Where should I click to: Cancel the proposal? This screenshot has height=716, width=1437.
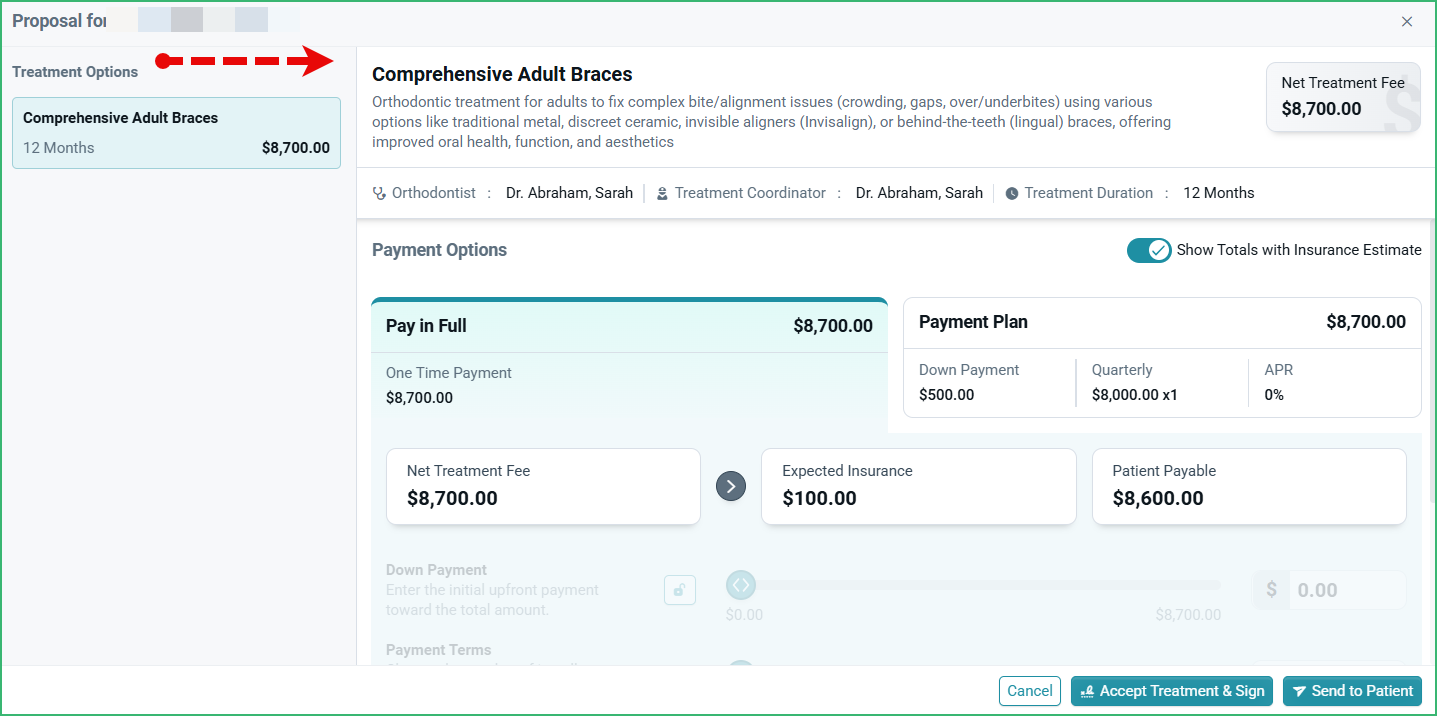tap(1030, 691)
